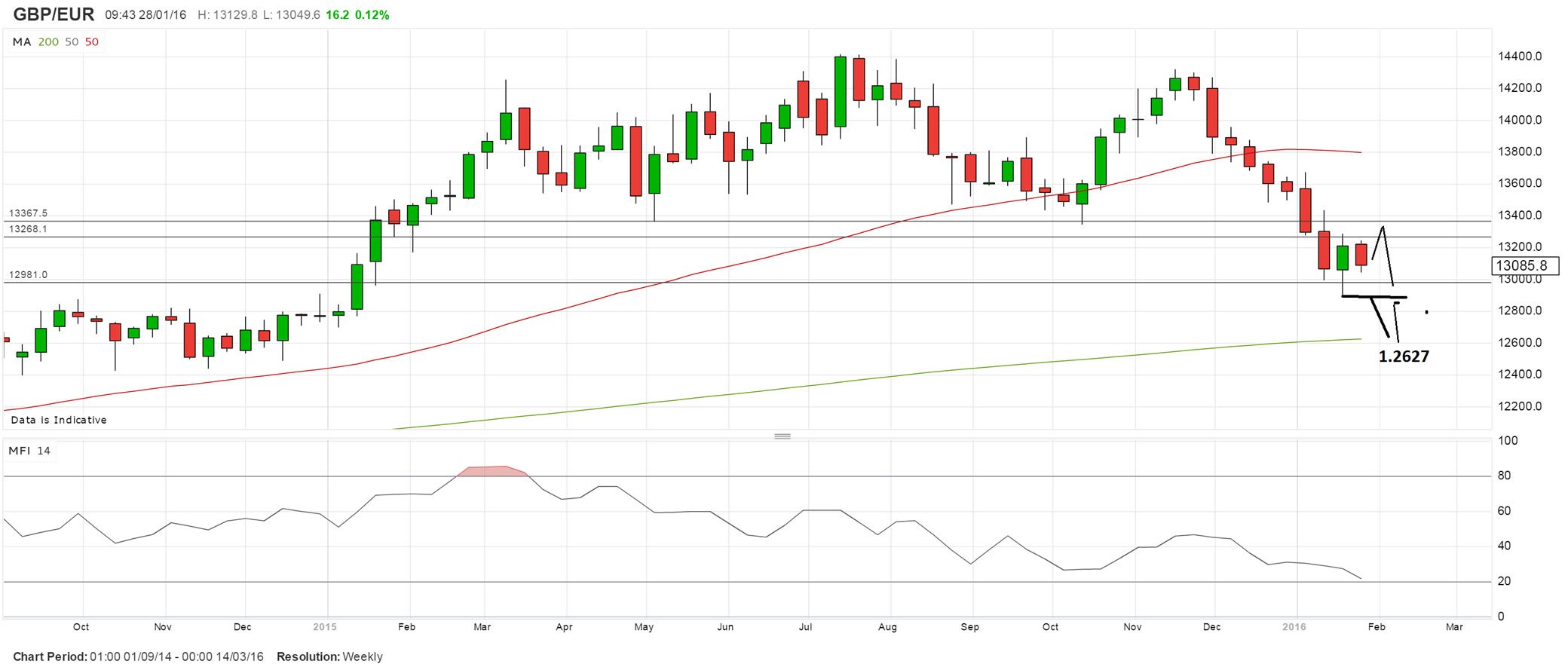The width and height of the screenshot is (1568, 664).
Task: Click the 2016 marker on time axis
Action: point(1294,627)
